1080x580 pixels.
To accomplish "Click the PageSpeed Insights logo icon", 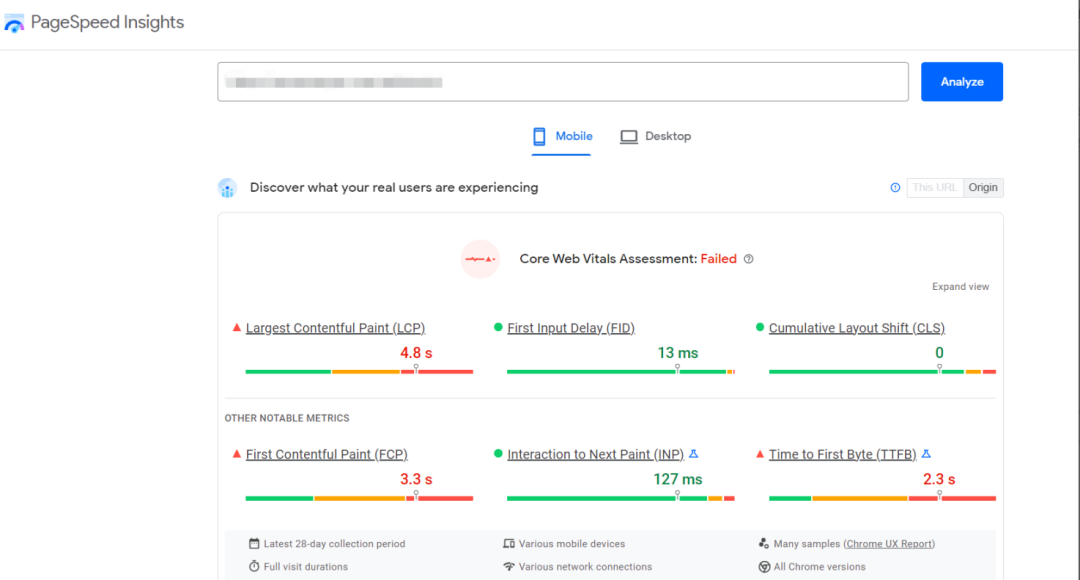I will point(14,23).
